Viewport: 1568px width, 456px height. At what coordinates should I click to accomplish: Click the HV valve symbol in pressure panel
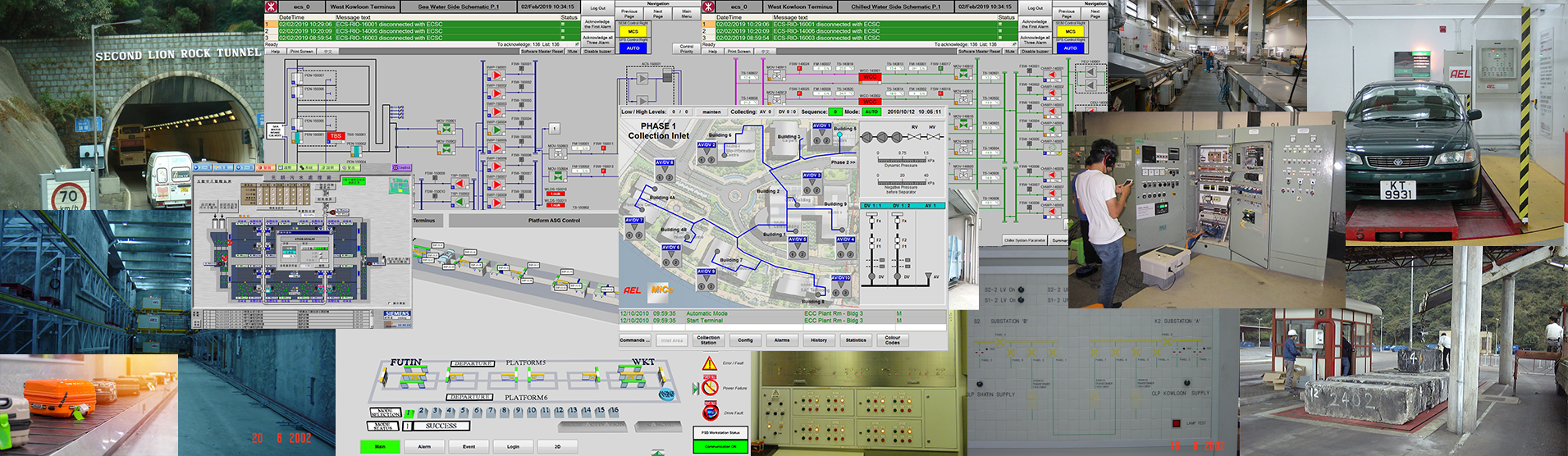pyautogui.click(x=933, y=136)
